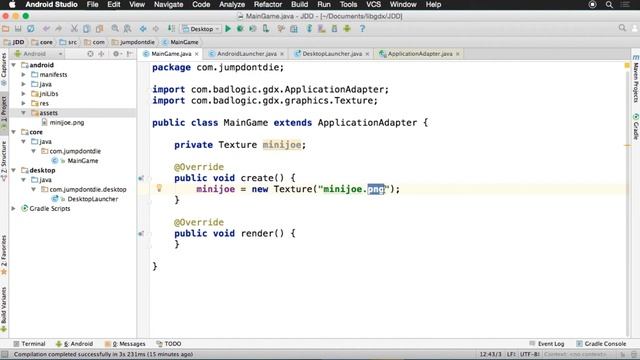Open the Refactor menu
640x360 pixels.
pos(268,4)
